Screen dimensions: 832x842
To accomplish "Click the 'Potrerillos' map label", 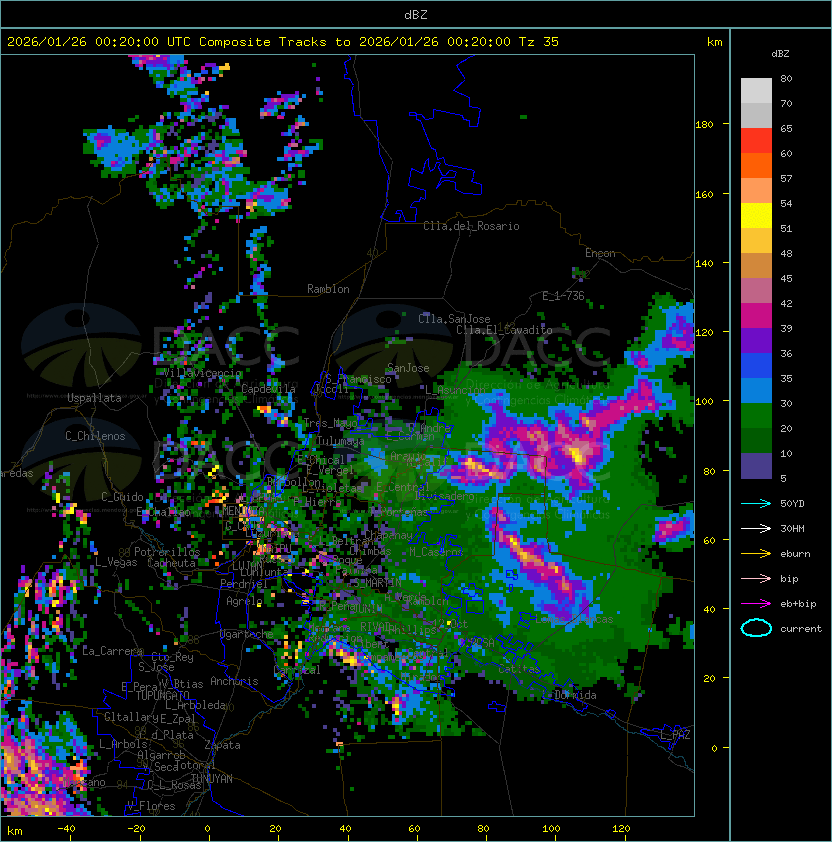I will click(167, 552).
